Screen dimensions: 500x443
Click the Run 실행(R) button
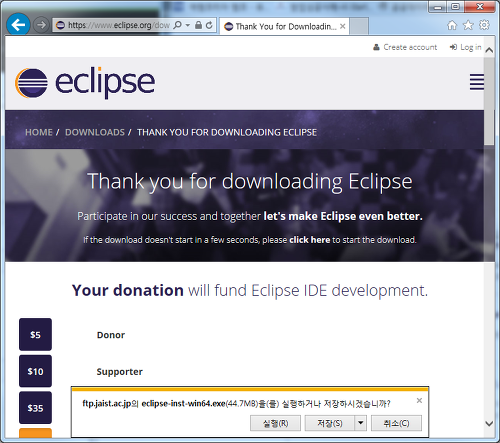click(x=275, y=423)
